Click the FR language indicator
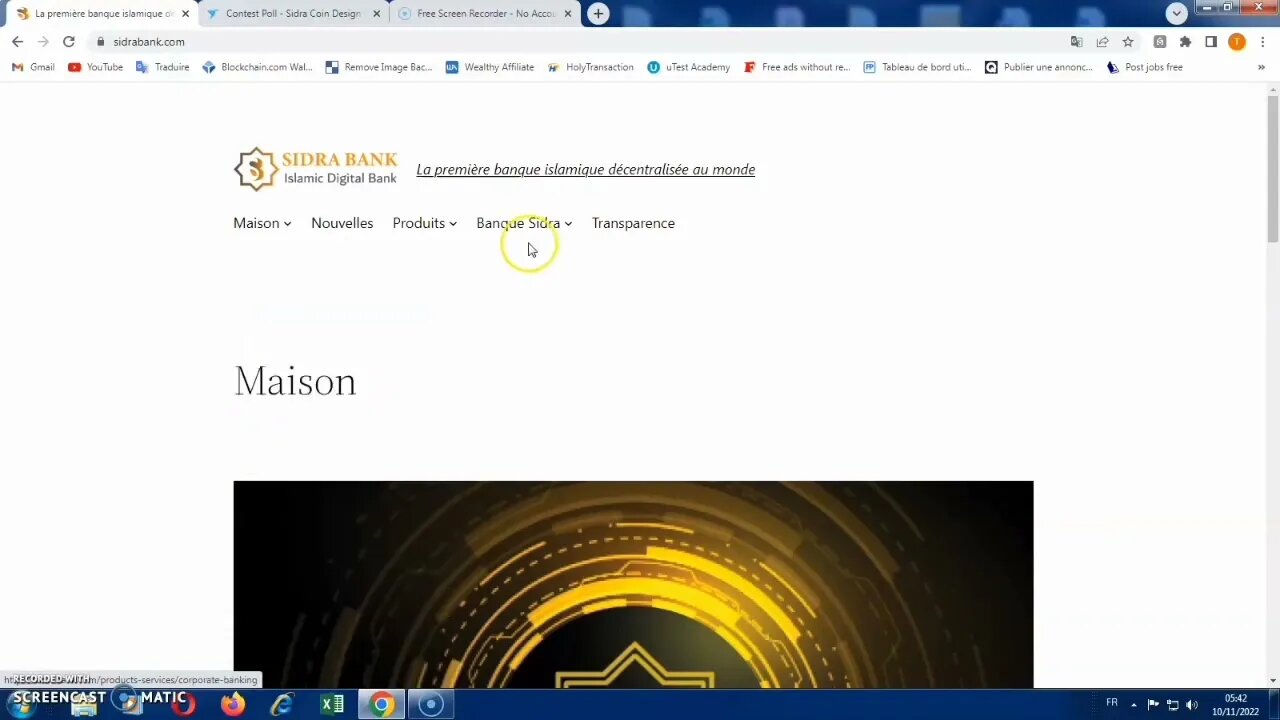 coord(1111,703)
